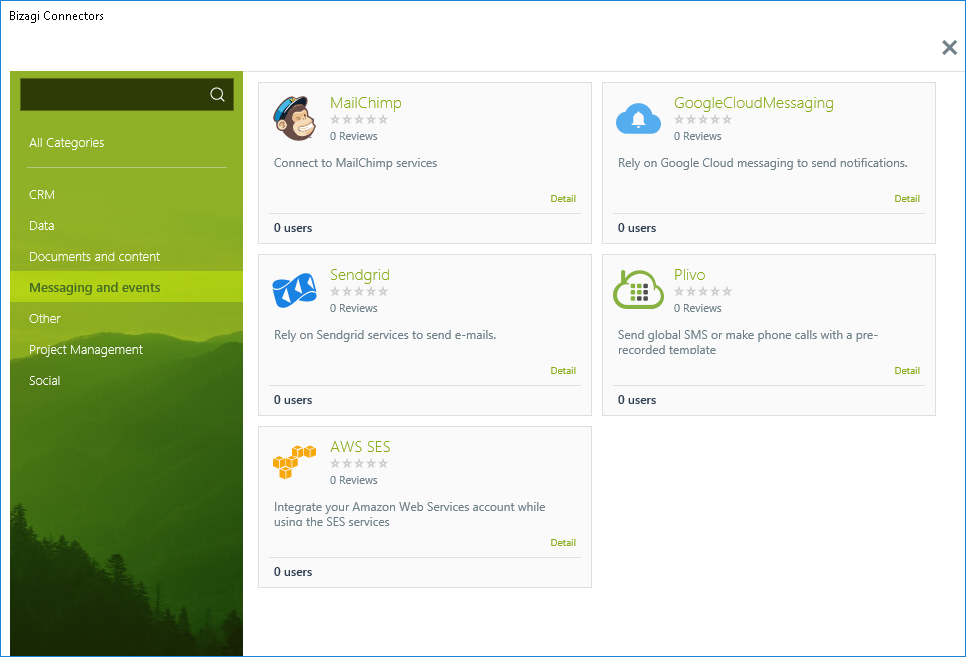
Task: Select the Messaging and events category
Action: tap(126, 287)
